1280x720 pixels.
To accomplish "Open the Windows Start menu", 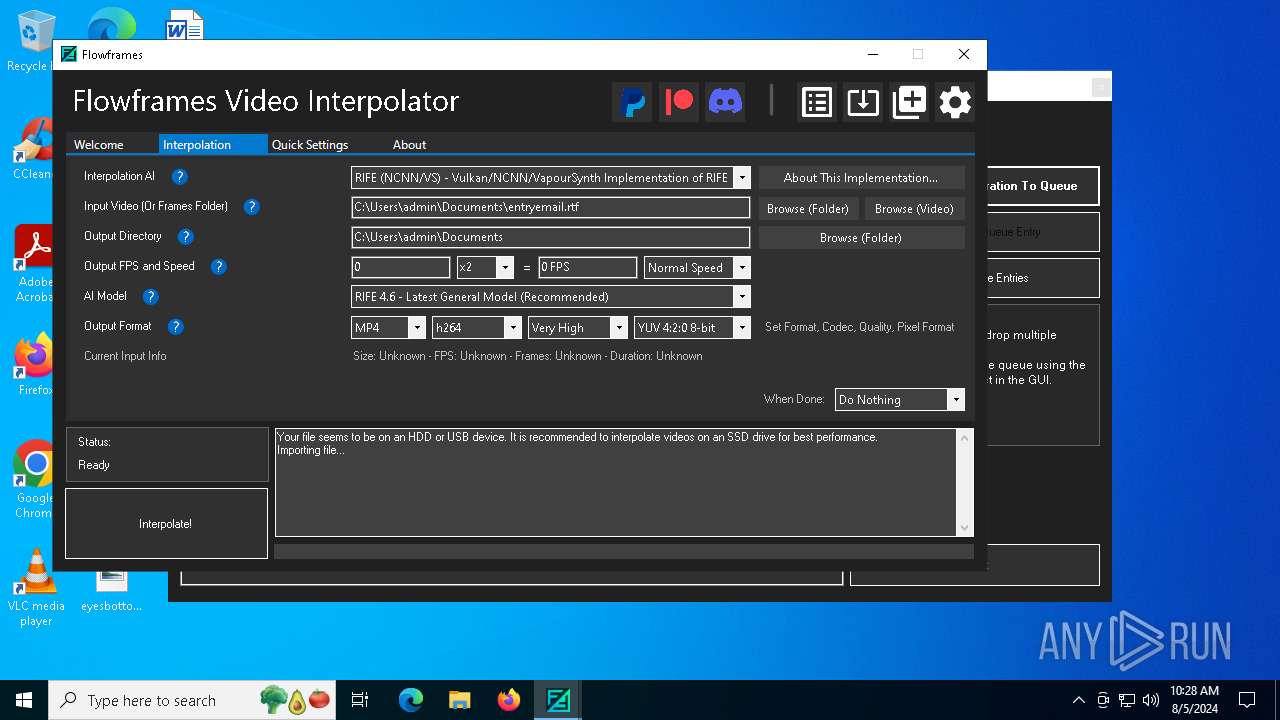I will [24, 700].
